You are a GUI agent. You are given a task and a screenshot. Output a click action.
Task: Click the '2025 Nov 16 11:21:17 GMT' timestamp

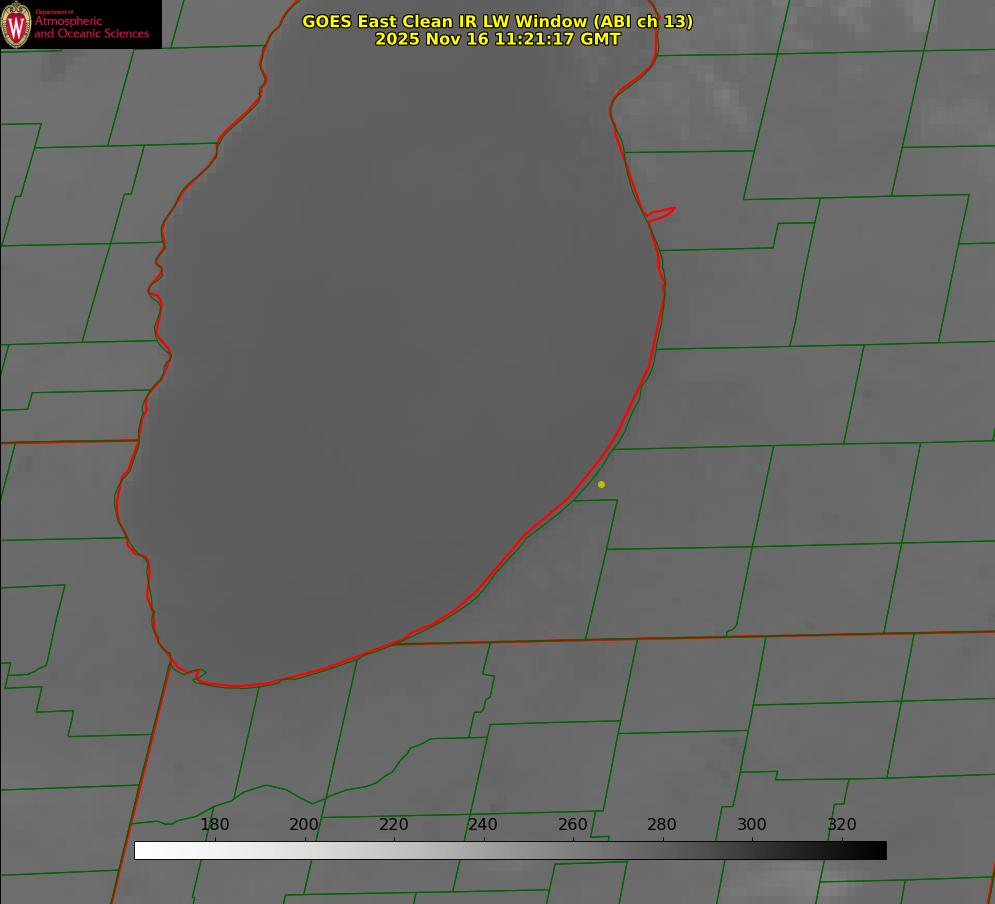click(x=498, y=39)
